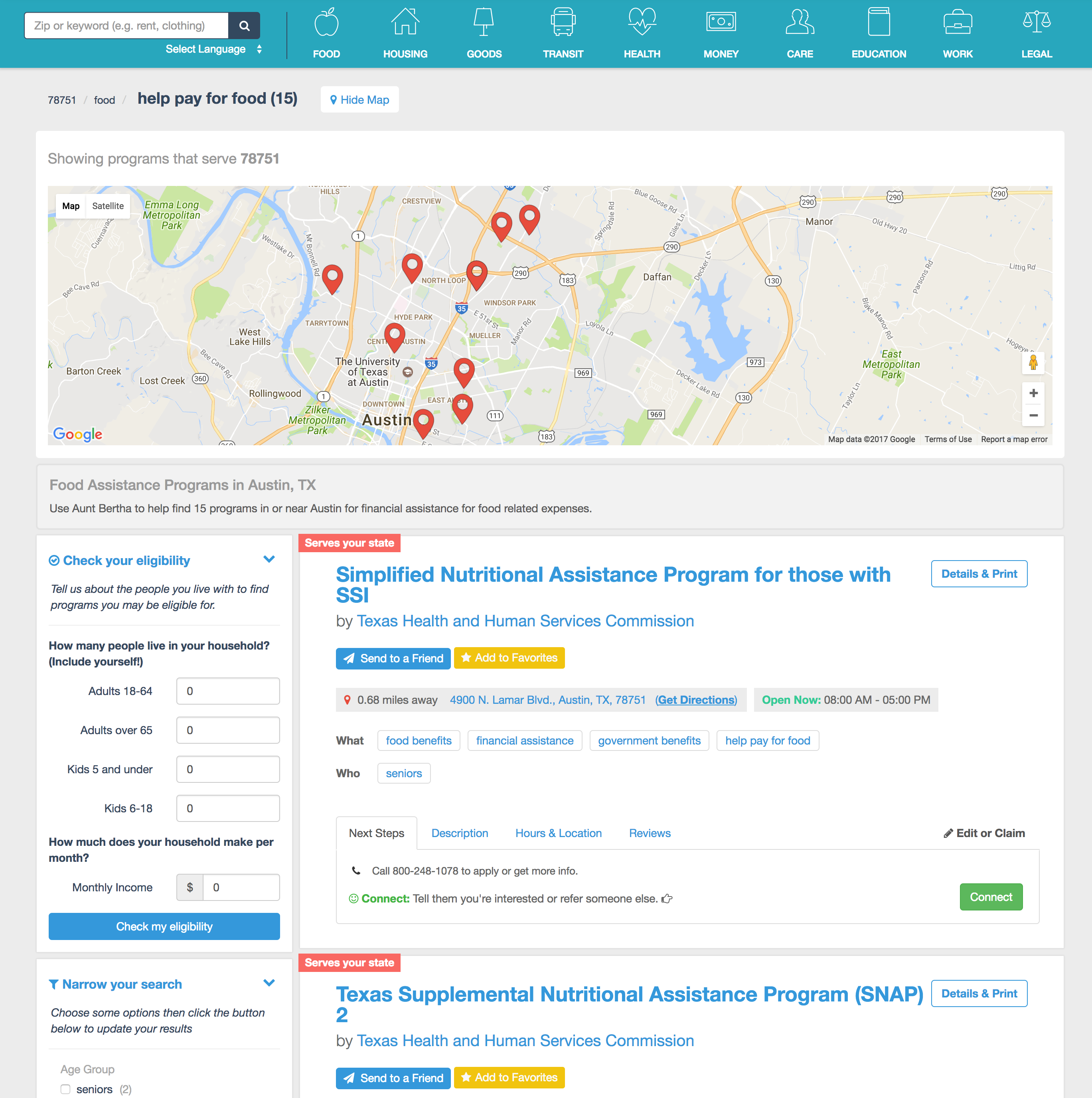Click the Monthly Income input field

(242, 887)
